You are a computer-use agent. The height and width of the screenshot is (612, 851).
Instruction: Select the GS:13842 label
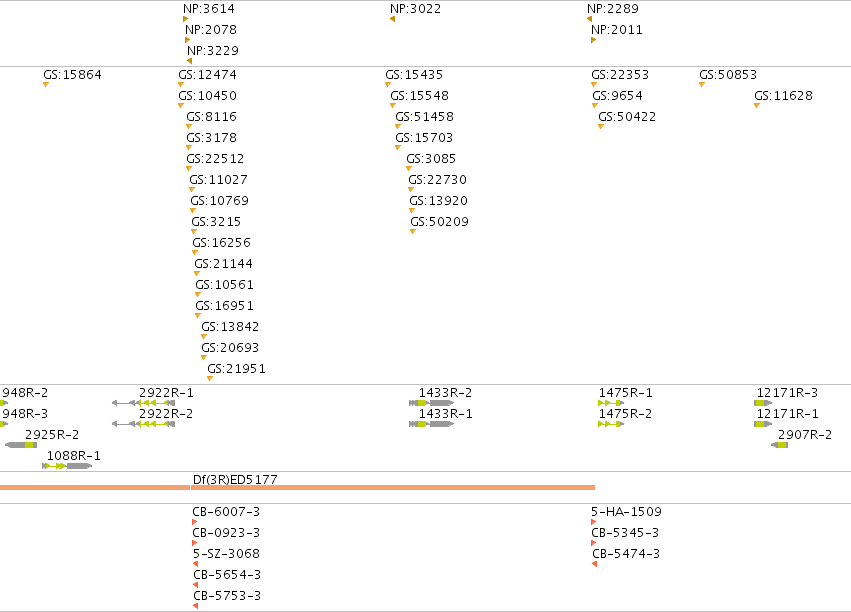coord(230,327)
